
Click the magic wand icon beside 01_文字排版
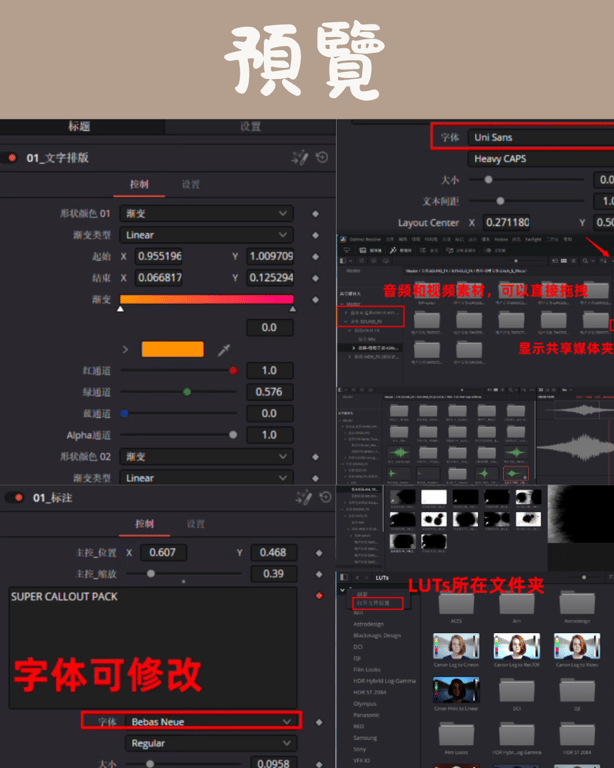click(x=300, y=158)
